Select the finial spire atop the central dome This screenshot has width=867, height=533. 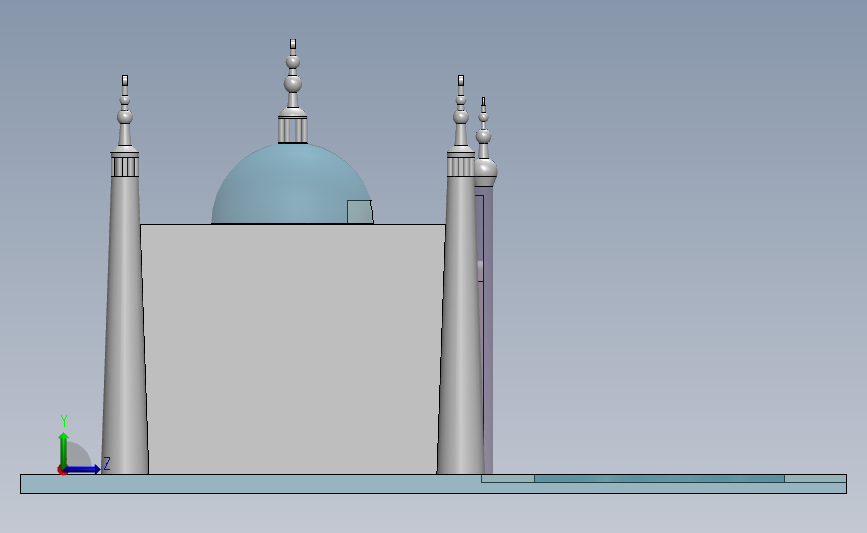[x=293, y=74]
